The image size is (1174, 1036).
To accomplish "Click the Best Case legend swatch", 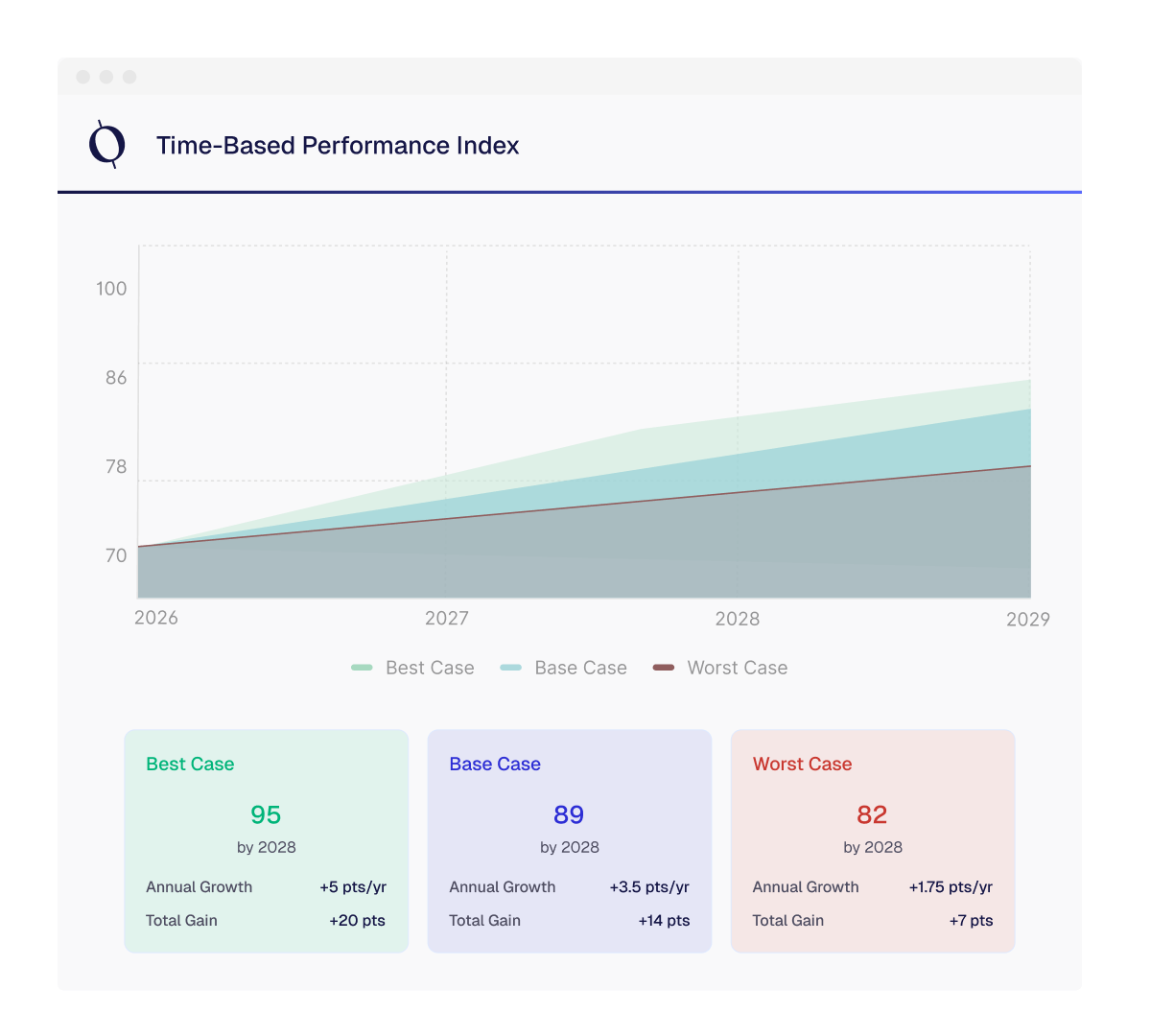I will point(361,667).
